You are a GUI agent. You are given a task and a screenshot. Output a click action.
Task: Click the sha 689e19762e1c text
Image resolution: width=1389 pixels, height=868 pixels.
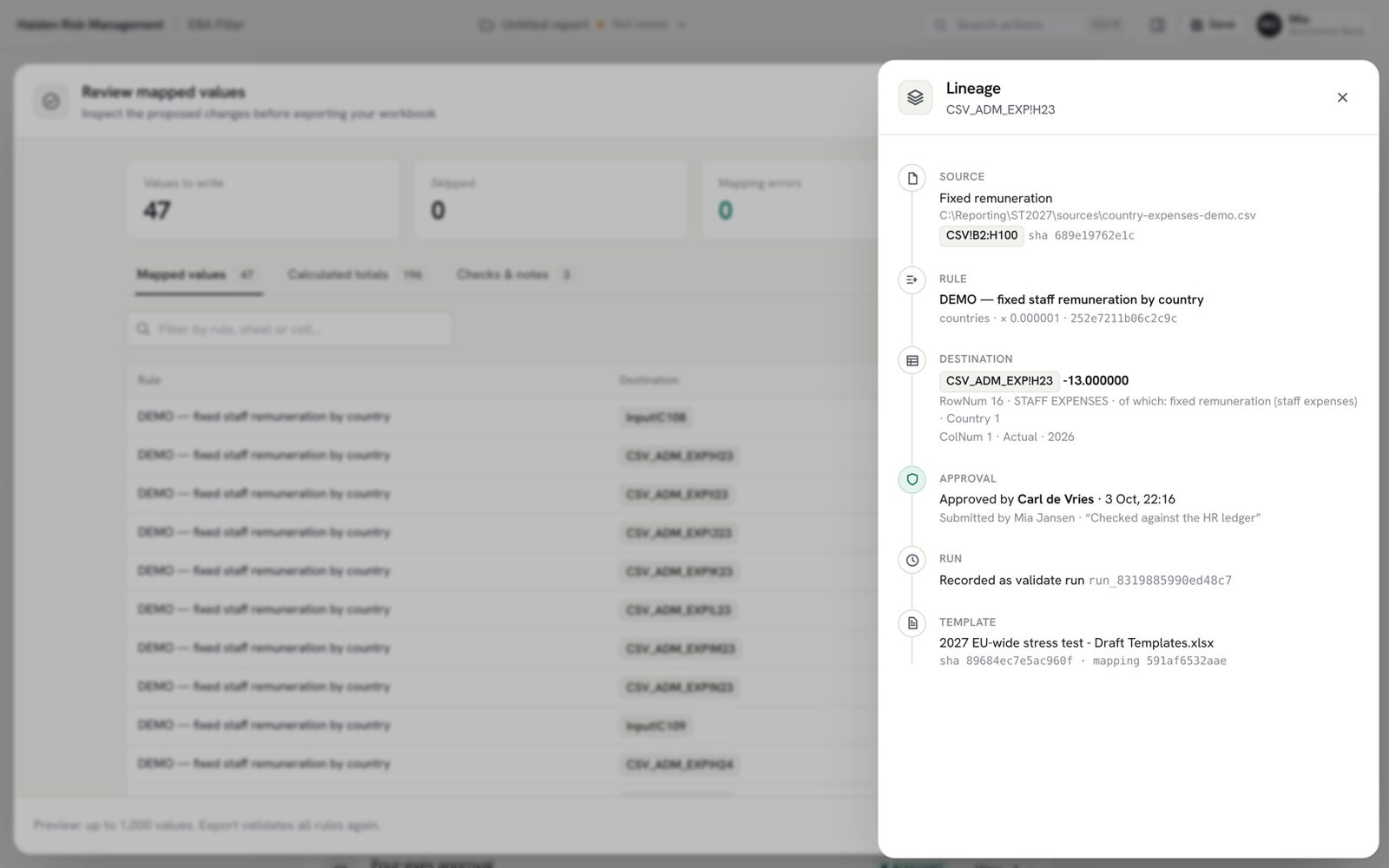point(1081,235)
